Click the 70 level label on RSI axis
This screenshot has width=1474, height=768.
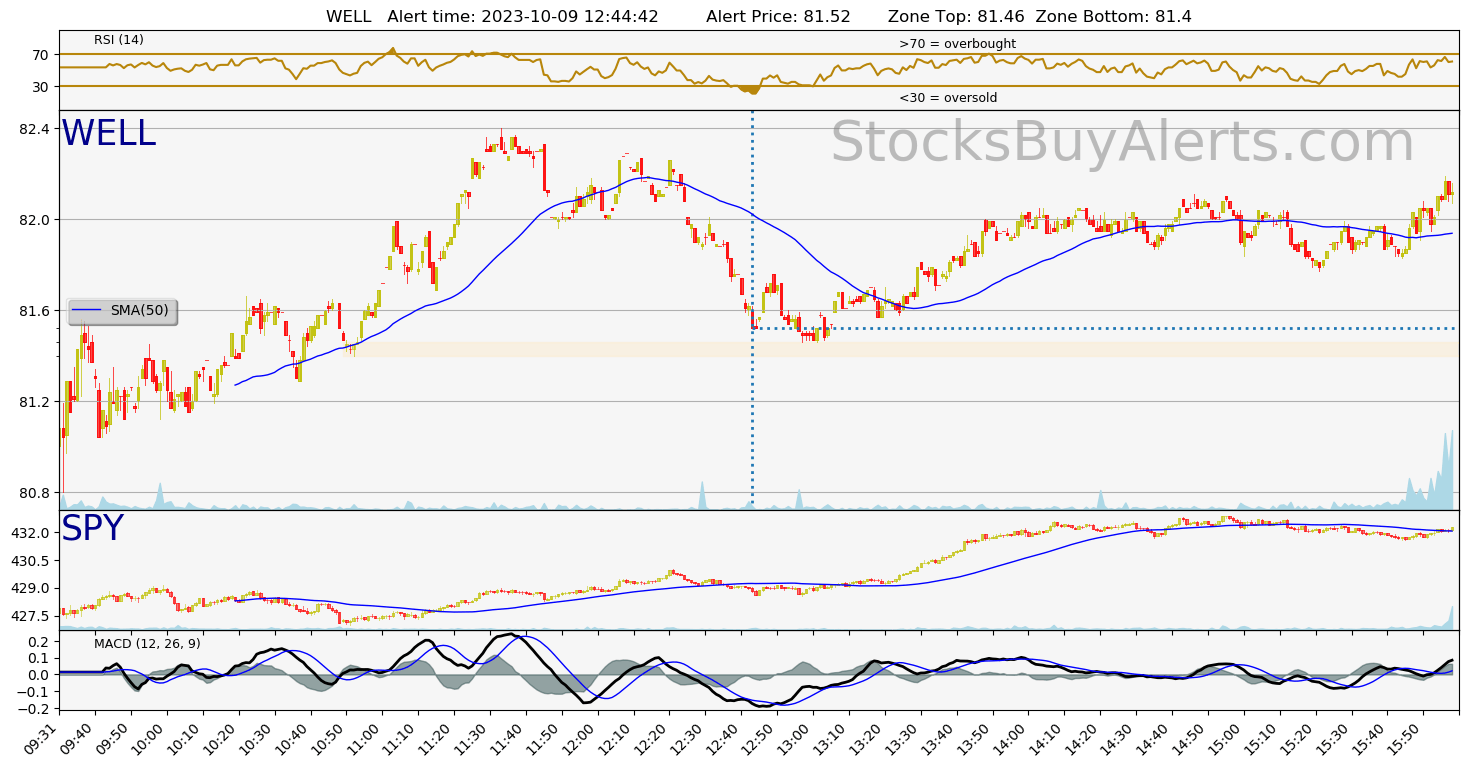tap(41, 55)
